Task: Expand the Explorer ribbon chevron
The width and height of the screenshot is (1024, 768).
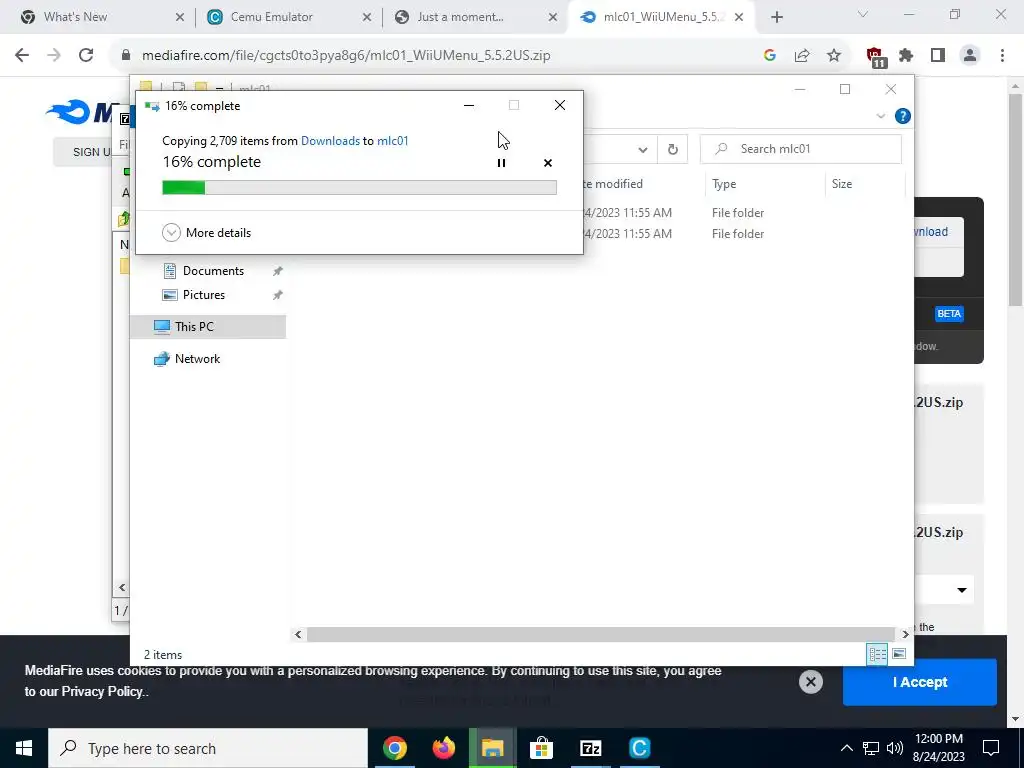Action: point(880,116)
